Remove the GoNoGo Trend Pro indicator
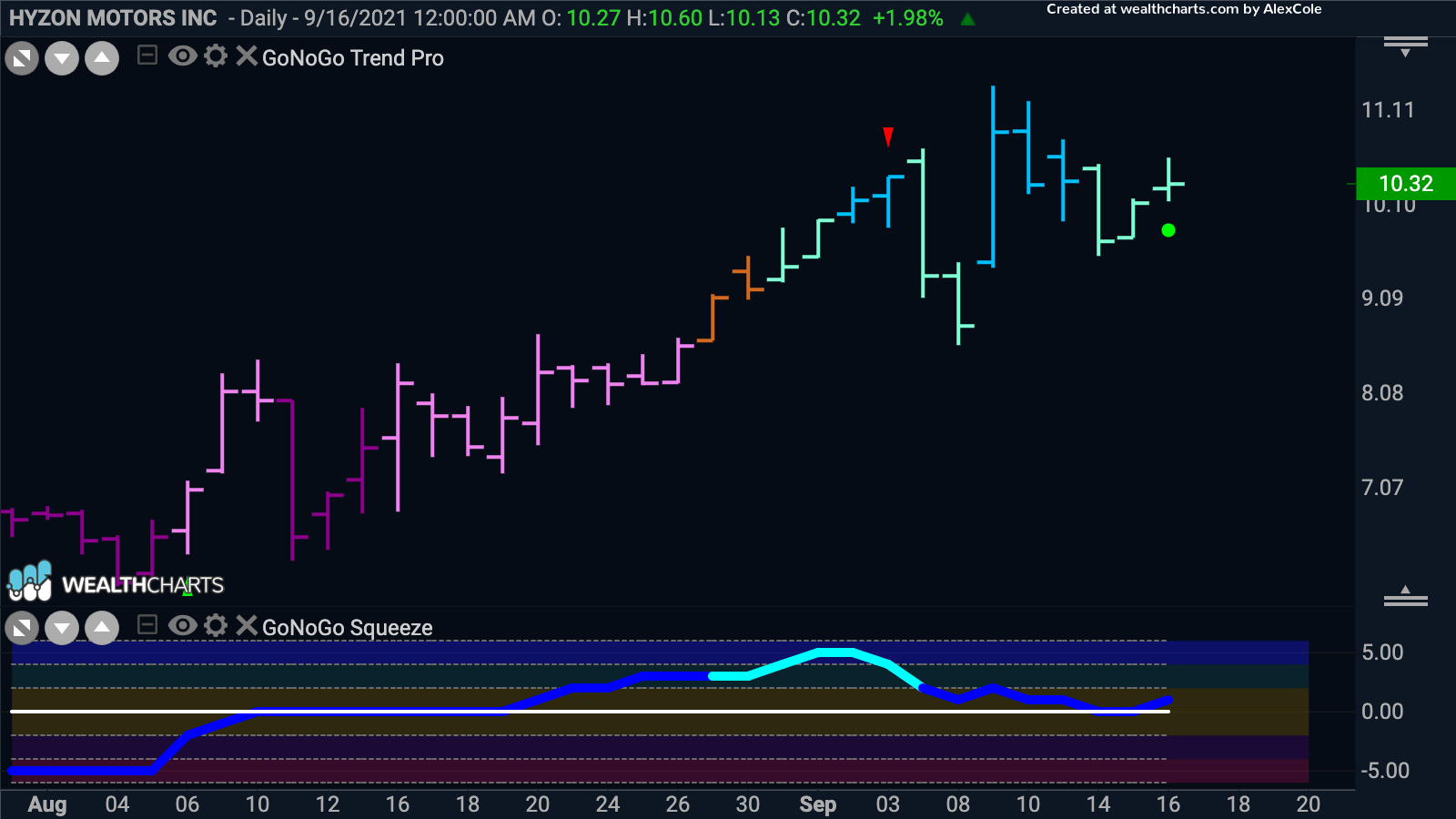This screenshot has width=1456, height=819. click(x=246, y=56)
